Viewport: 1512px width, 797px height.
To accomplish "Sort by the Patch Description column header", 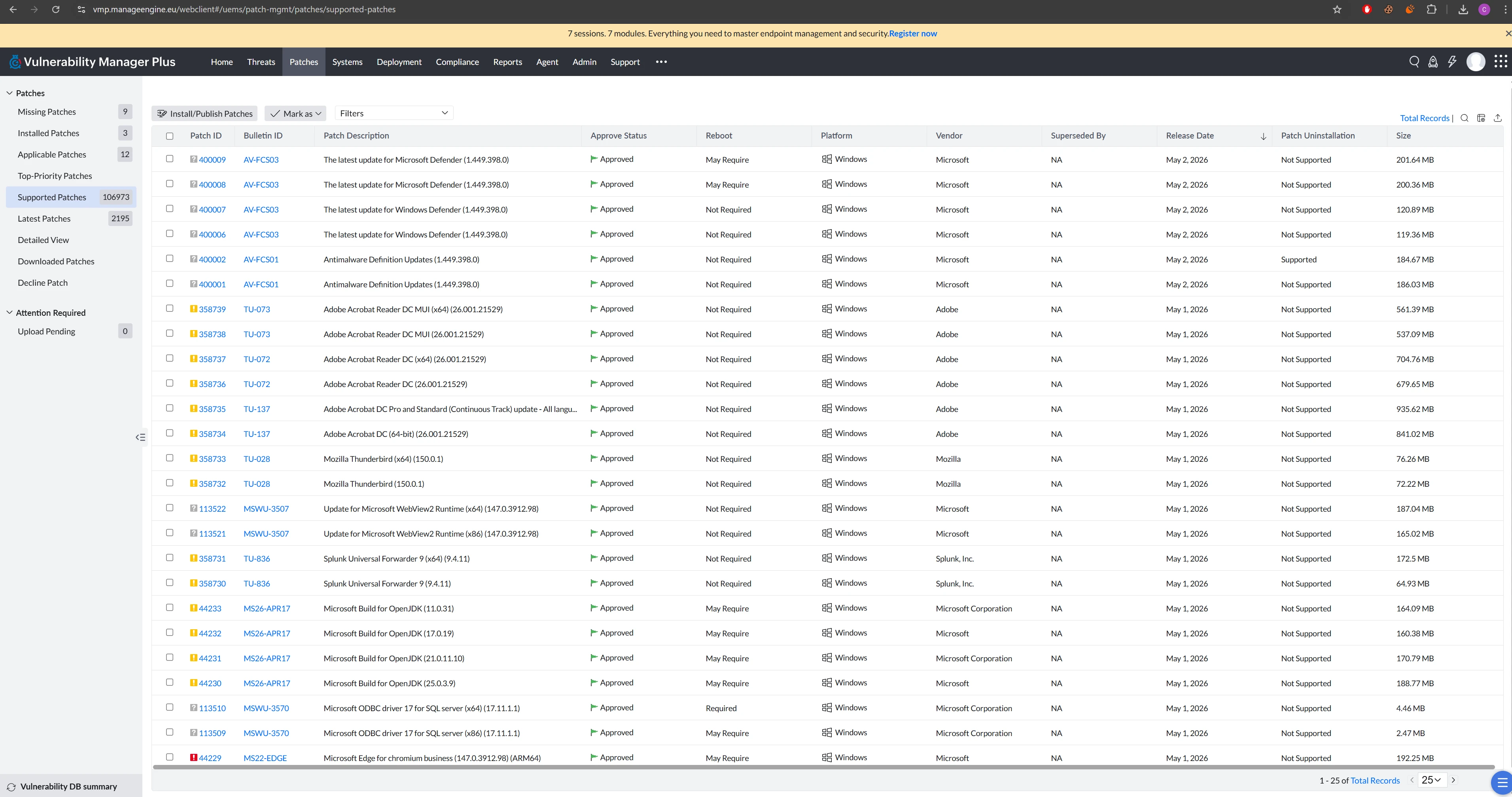I will (356, 136).
